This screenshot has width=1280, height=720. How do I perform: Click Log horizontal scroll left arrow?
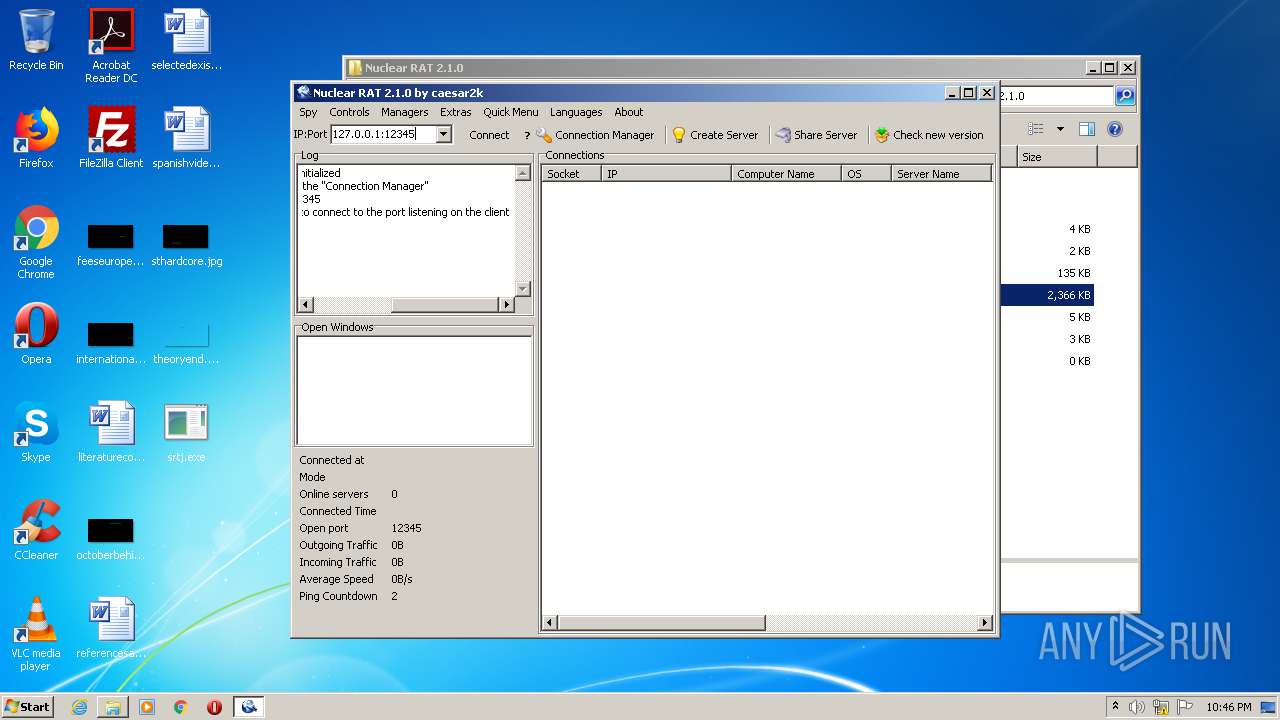[x=306, y=305]
